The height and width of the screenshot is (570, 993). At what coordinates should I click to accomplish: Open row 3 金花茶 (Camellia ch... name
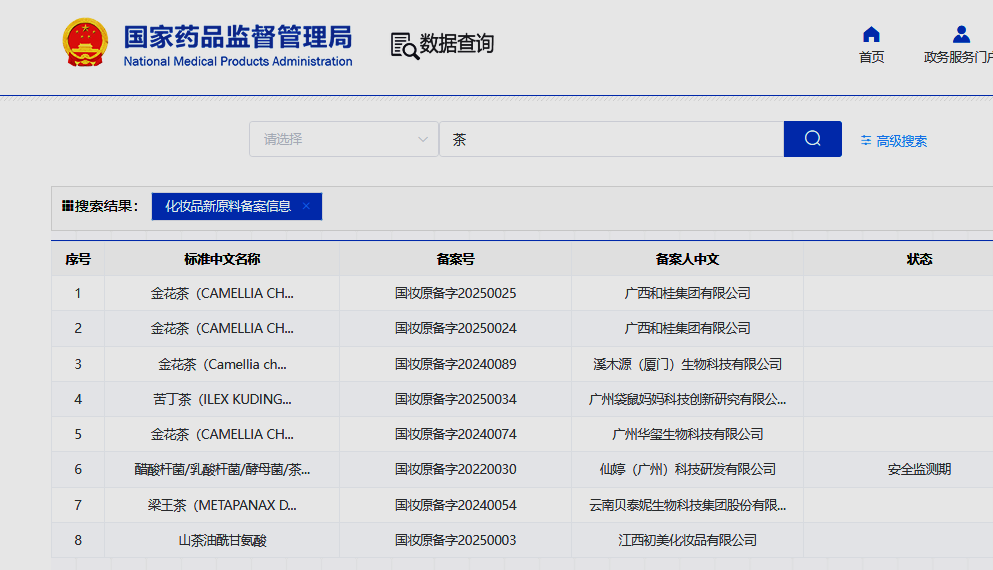point(222,364)
